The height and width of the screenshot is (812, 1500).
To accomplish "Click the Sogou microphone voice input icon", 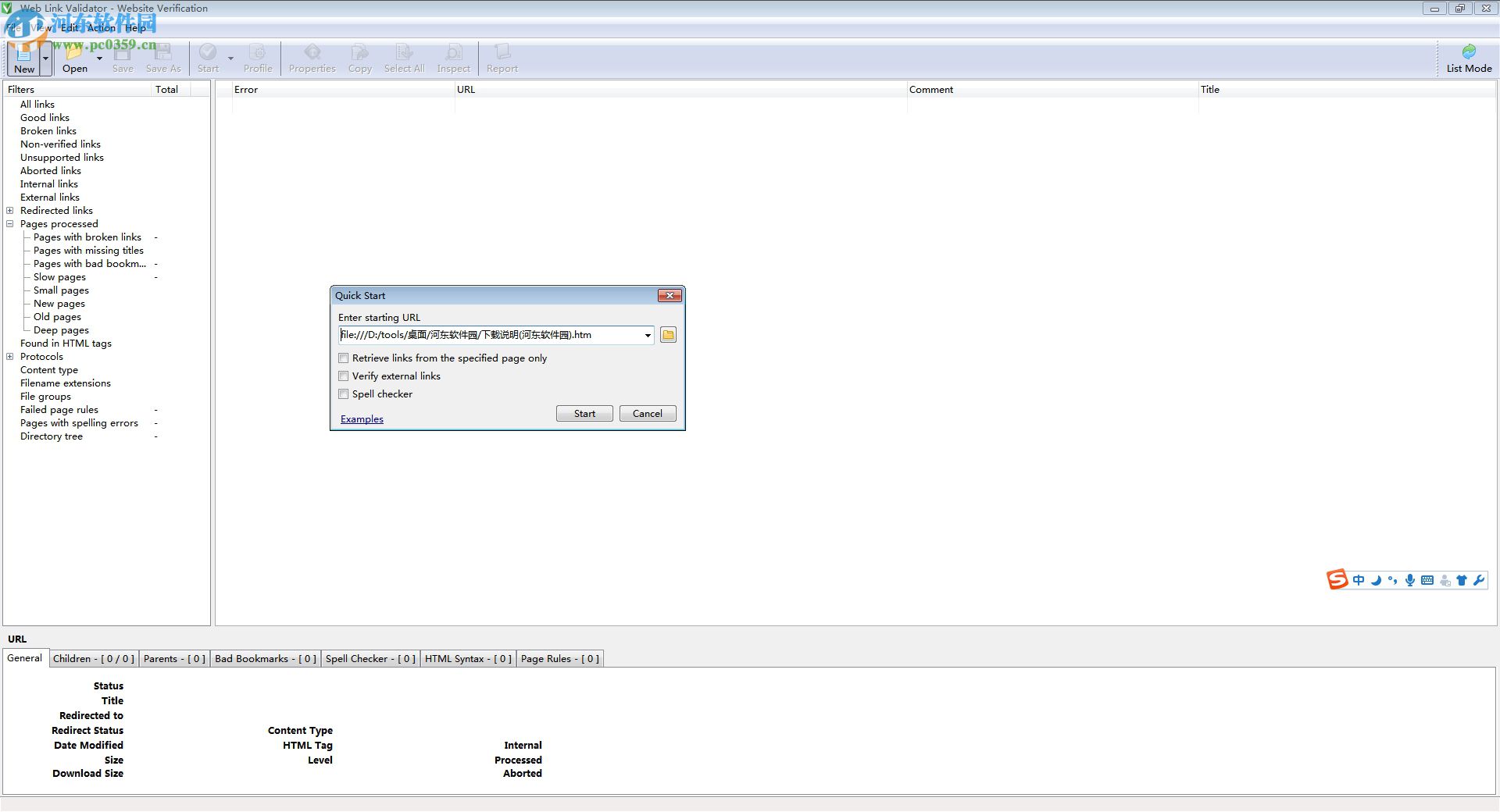I will 1409,580.
